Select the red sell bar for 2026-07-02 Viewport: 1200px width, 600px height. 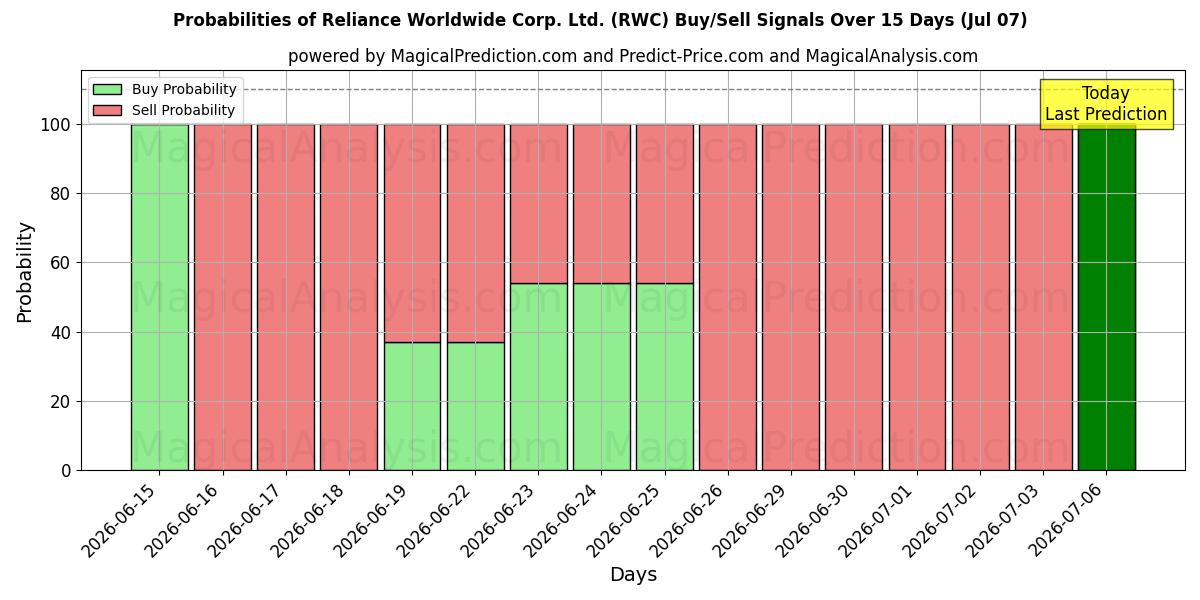[980, 297]
